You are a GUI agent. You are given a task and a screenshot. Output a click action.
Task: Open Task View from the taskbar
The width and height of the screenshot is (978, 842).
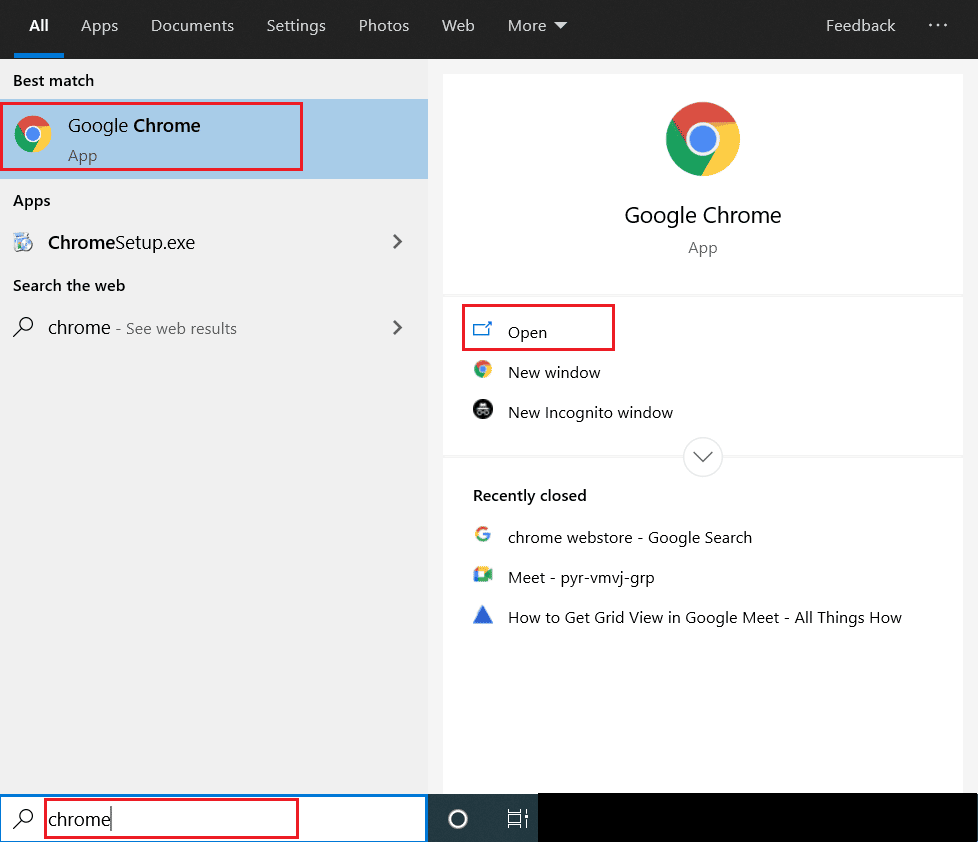point(516,819)
